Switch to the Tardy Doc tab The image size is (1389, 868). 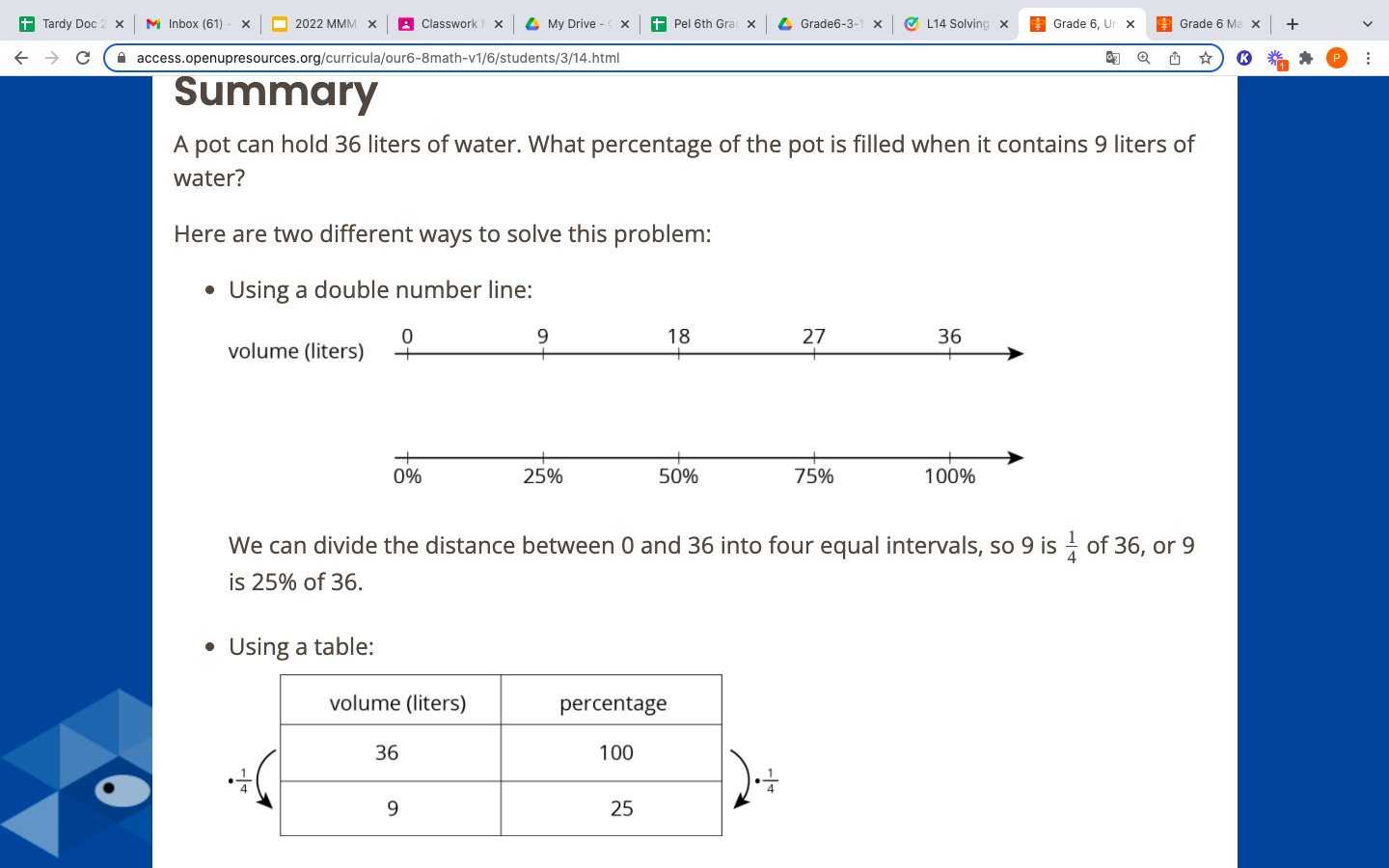68,24
